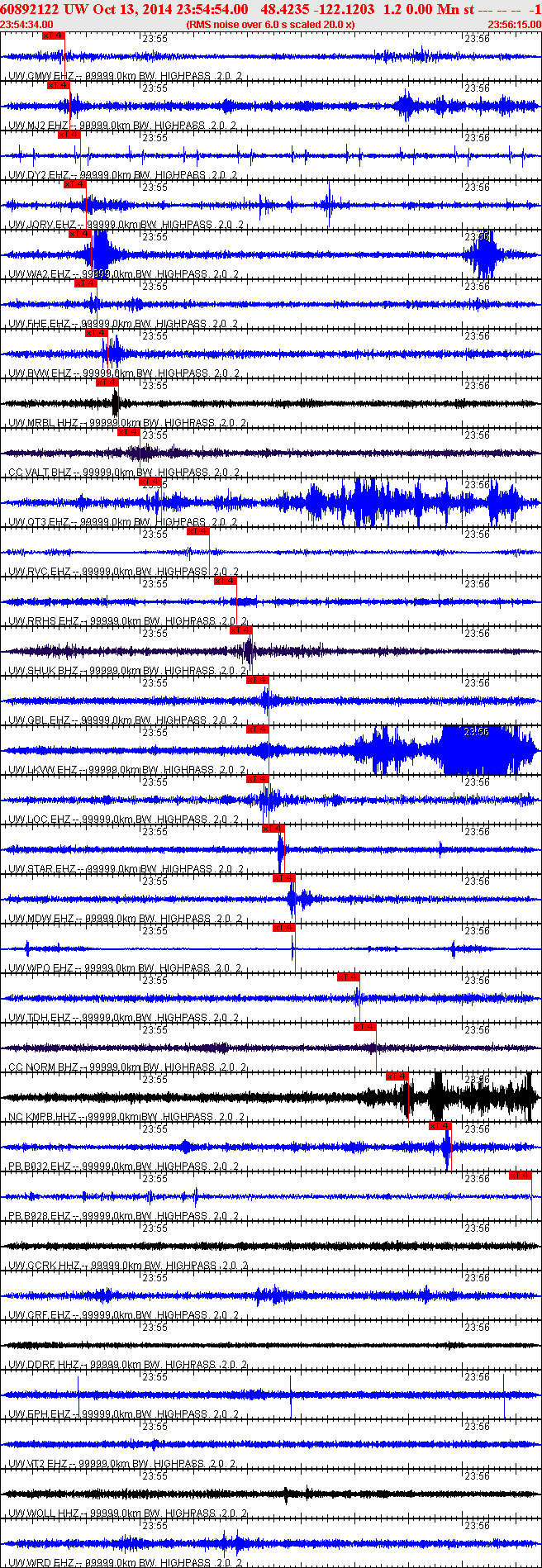The width and height of the screenshot is (542, 1568).
Task: Select the UW RVC EHZ station label
Action: click(40, 572)
